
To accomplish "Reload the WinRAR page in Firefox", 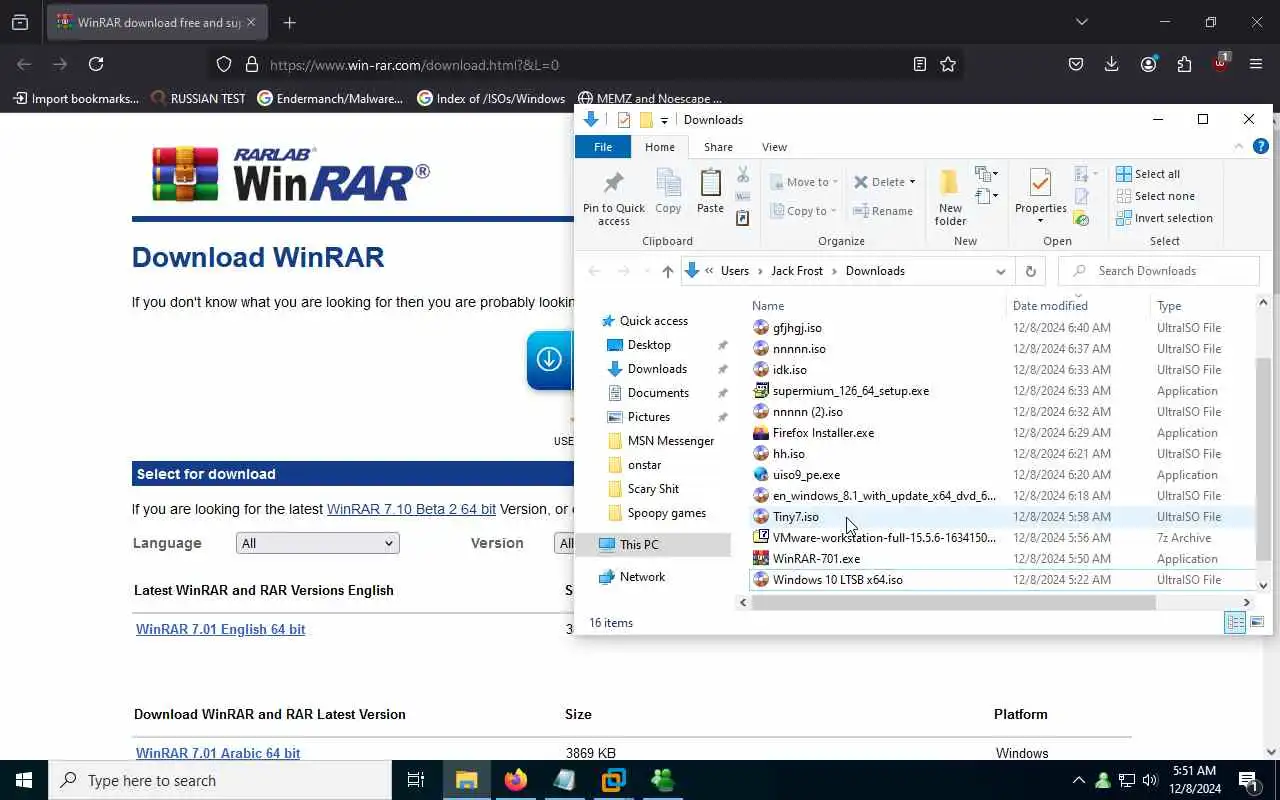I will point(96,64).
